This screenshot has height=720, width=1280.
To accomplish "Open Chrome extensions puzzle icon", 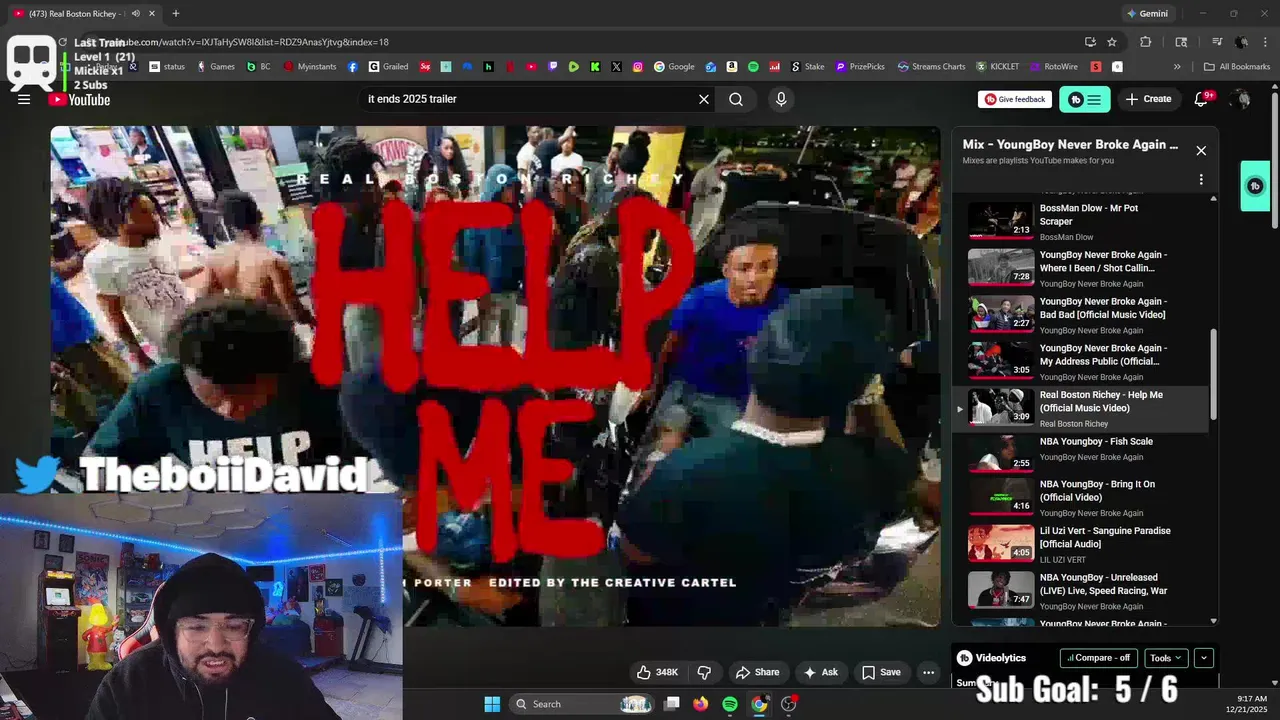I will click(x=1146, y=42).
